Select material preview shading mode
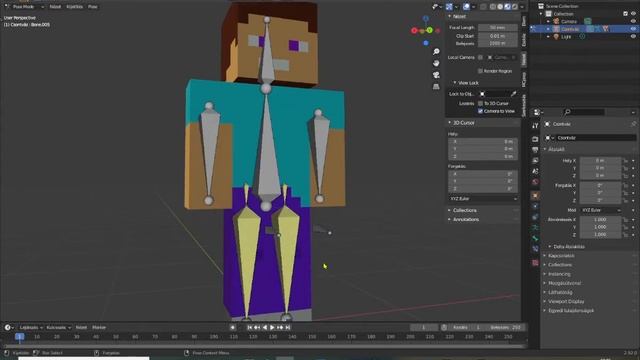Viewport: 640px width, 360px height. tap(507, 7)
